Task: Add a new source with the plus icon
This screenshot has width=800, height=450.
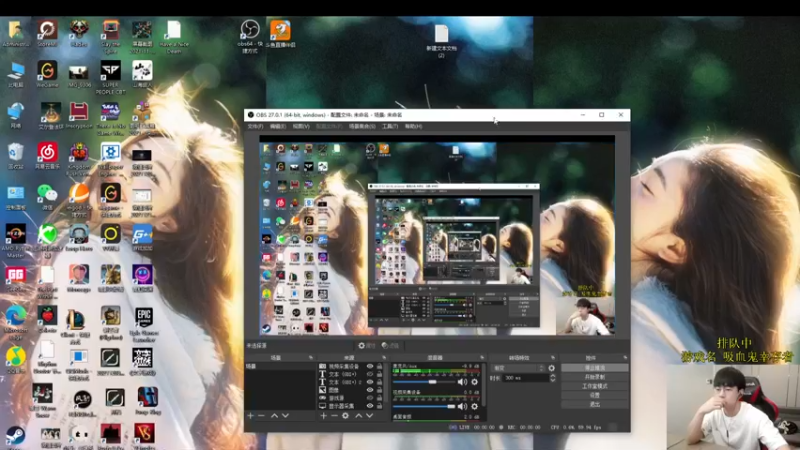Action: (323, 415)
